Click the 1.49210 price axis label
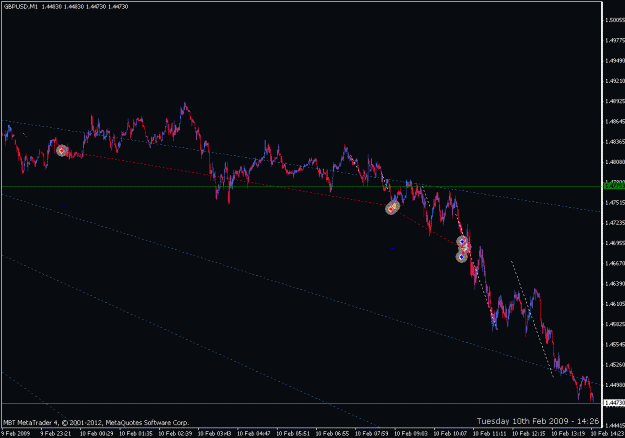 click(x=615, y=81)
